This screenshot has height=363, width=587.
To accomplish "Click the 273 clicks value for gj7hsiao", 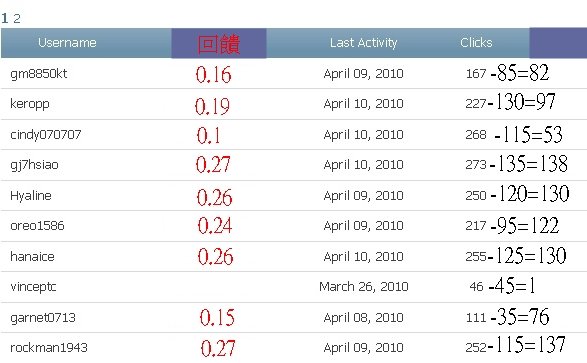I will [x=476, y=165].
